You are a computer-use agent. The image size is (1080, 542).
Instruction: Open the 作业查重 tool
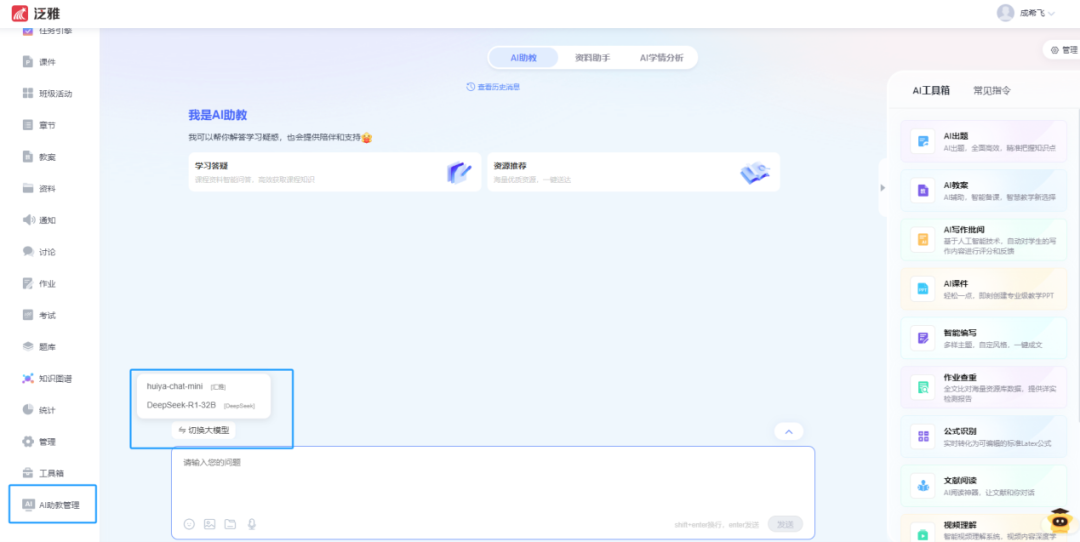pyautogui.click(x=984, y=387)
